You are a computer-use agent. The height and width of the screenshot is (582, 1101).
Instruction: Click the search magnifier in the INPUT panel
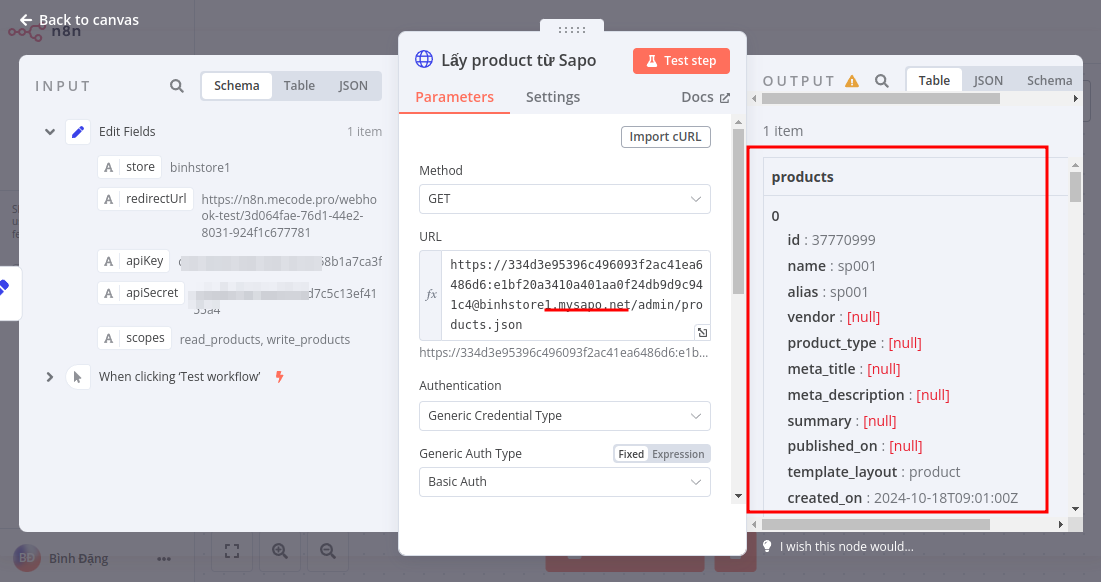click(176, 86)
